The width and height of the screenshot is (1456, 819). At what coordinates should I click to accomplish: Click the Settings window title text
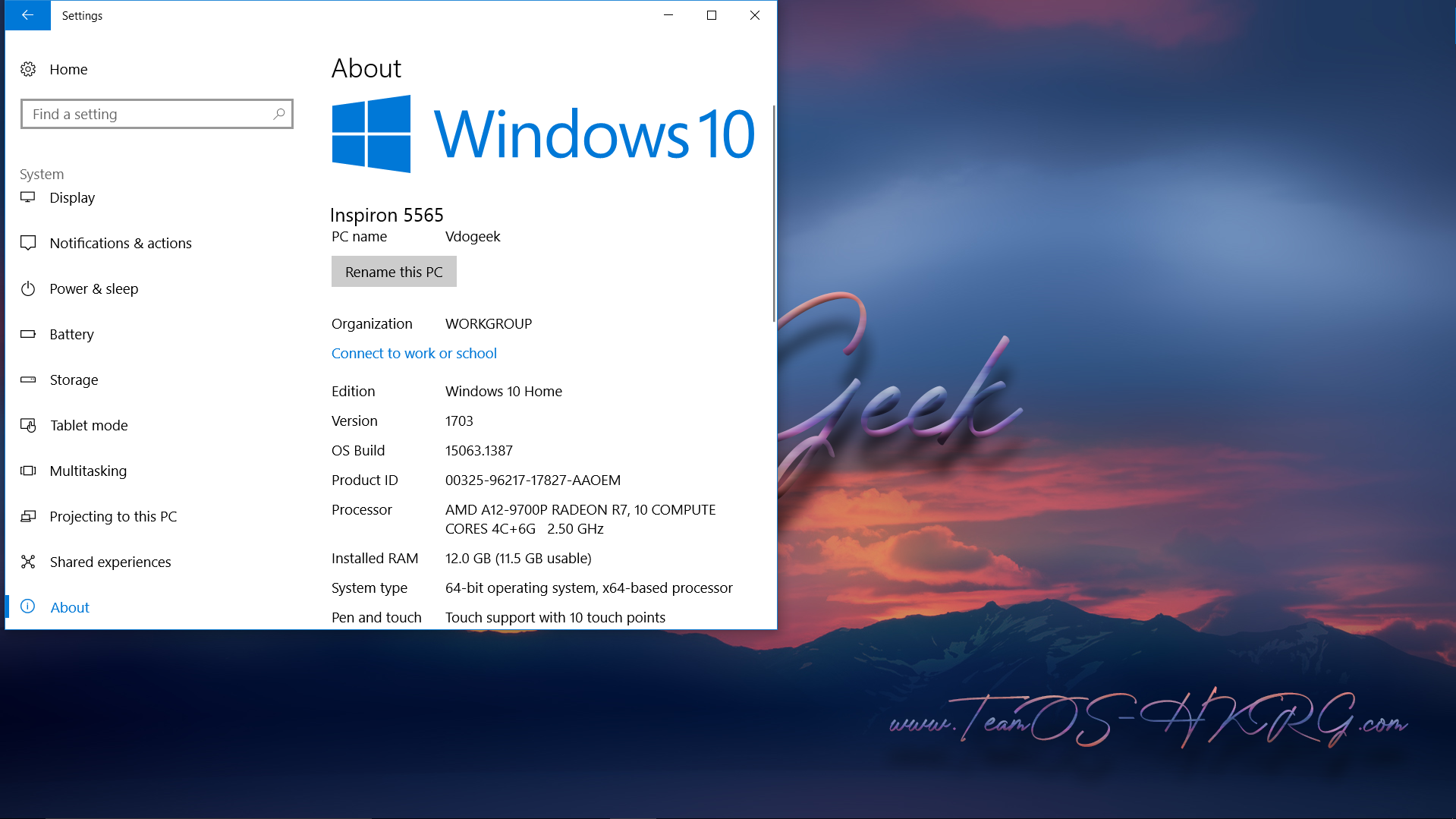82,15
